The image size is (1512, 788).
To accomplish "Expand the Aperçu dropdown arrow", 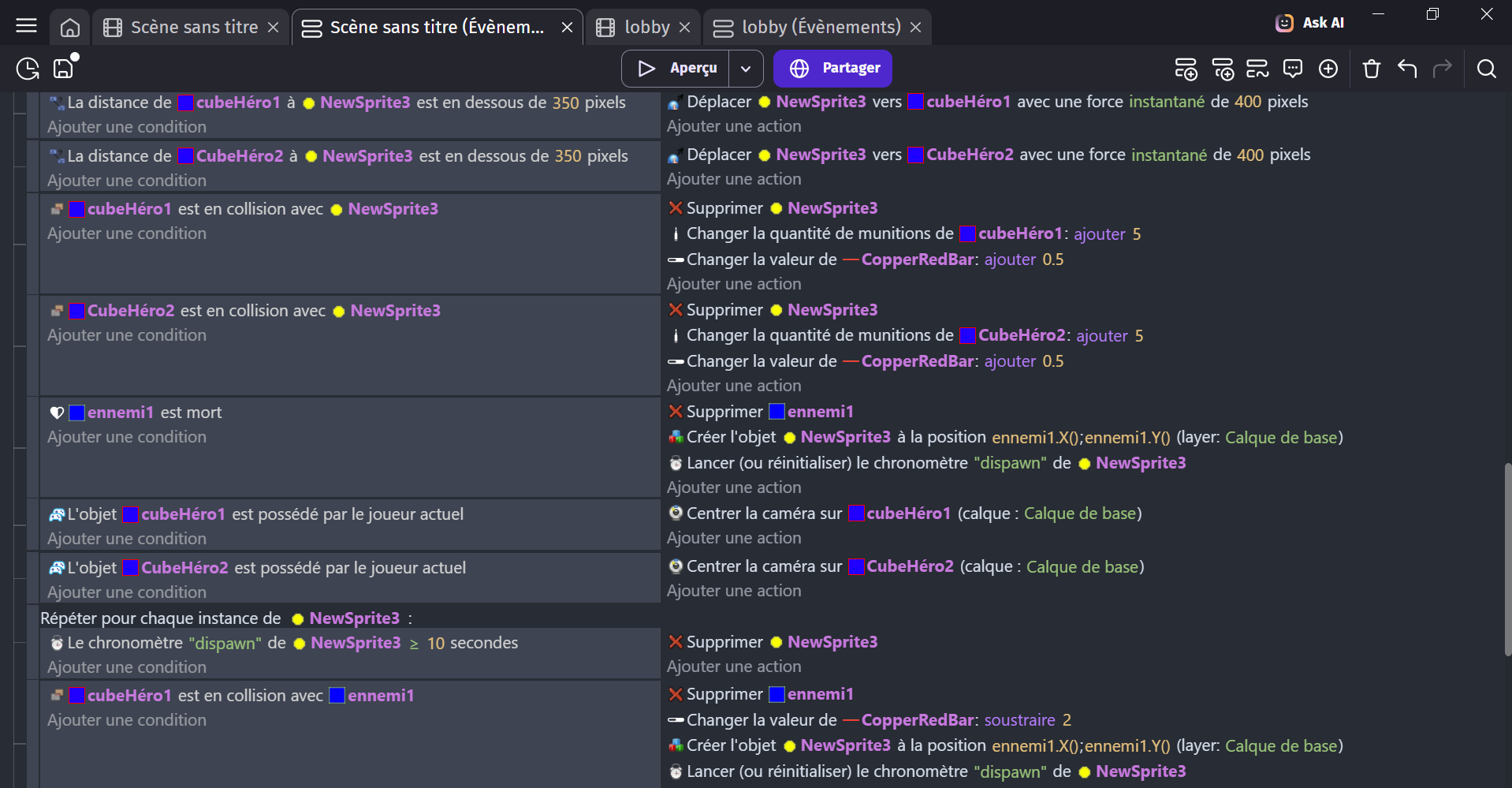I will point(746,69).
